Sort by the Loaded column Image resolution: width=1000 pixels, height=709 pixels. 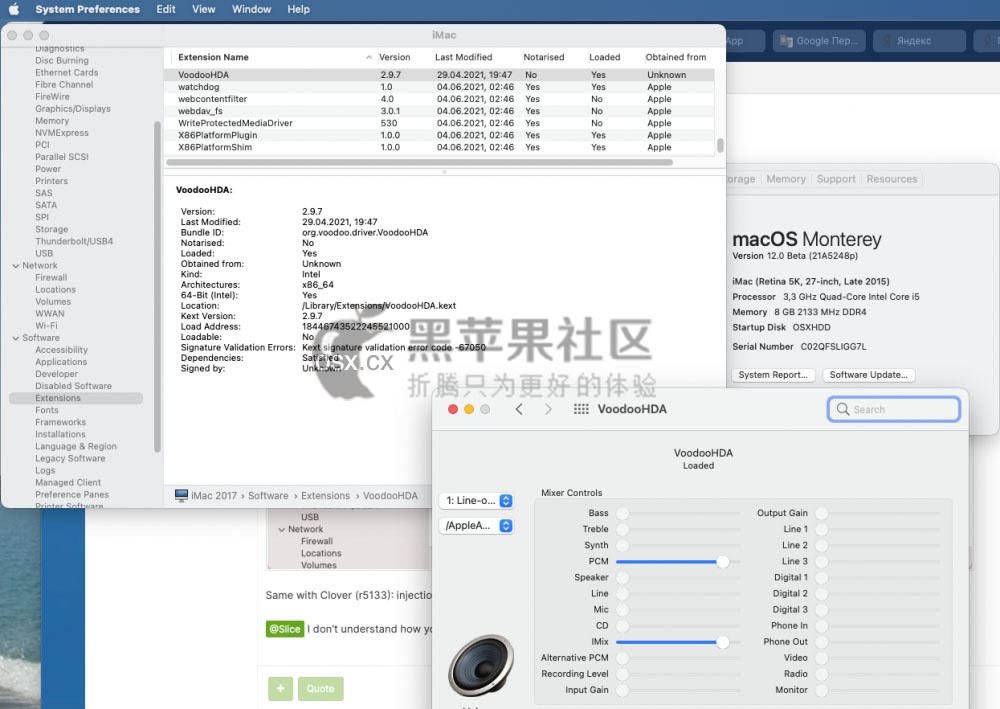click(x=605, y=57)
